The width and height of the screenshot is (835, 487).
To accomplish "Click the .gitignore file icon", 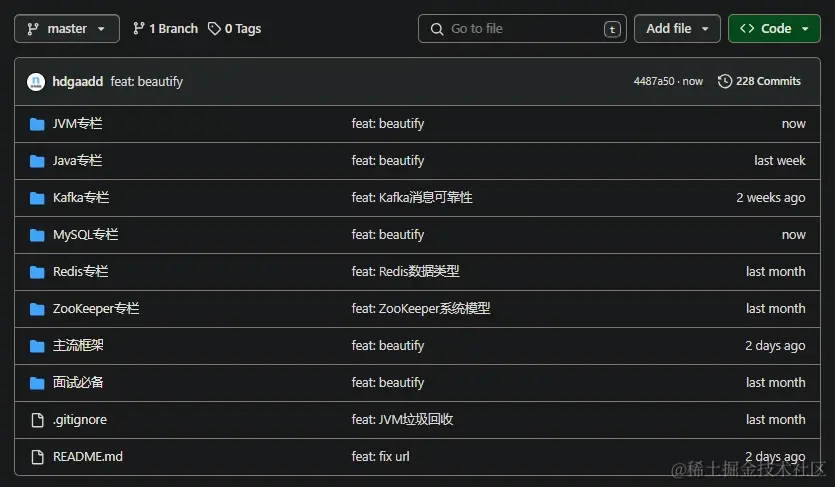I will pyautogui.click(x=37, y=420).
